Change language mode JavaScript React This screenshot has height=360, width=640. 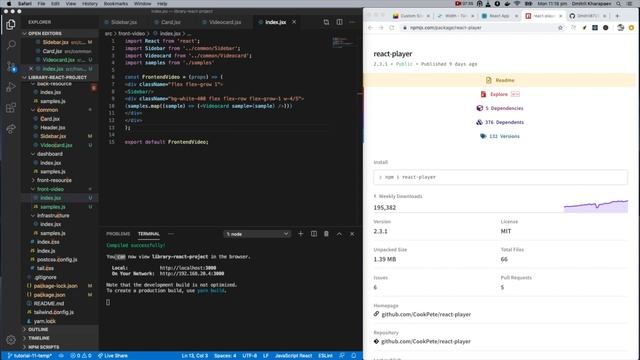pyautogui.click(x=293, y=356)
